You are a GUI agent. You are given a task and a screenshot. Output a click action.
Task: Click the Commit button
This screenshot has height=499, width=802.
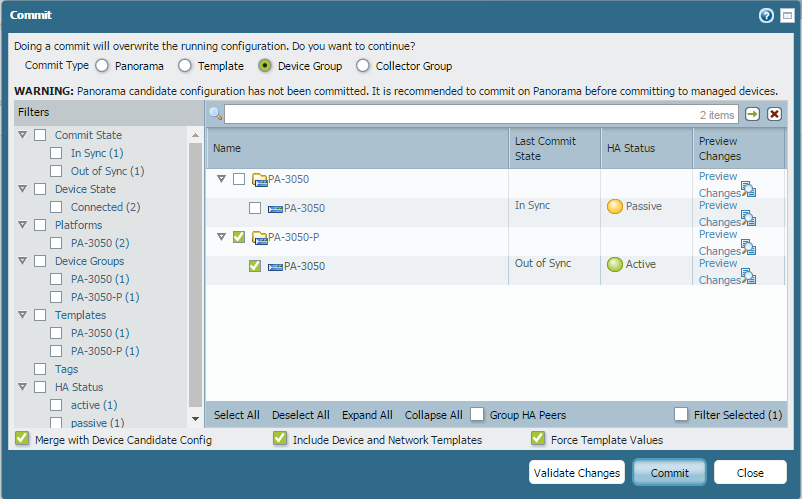click(x=670, y=472)
